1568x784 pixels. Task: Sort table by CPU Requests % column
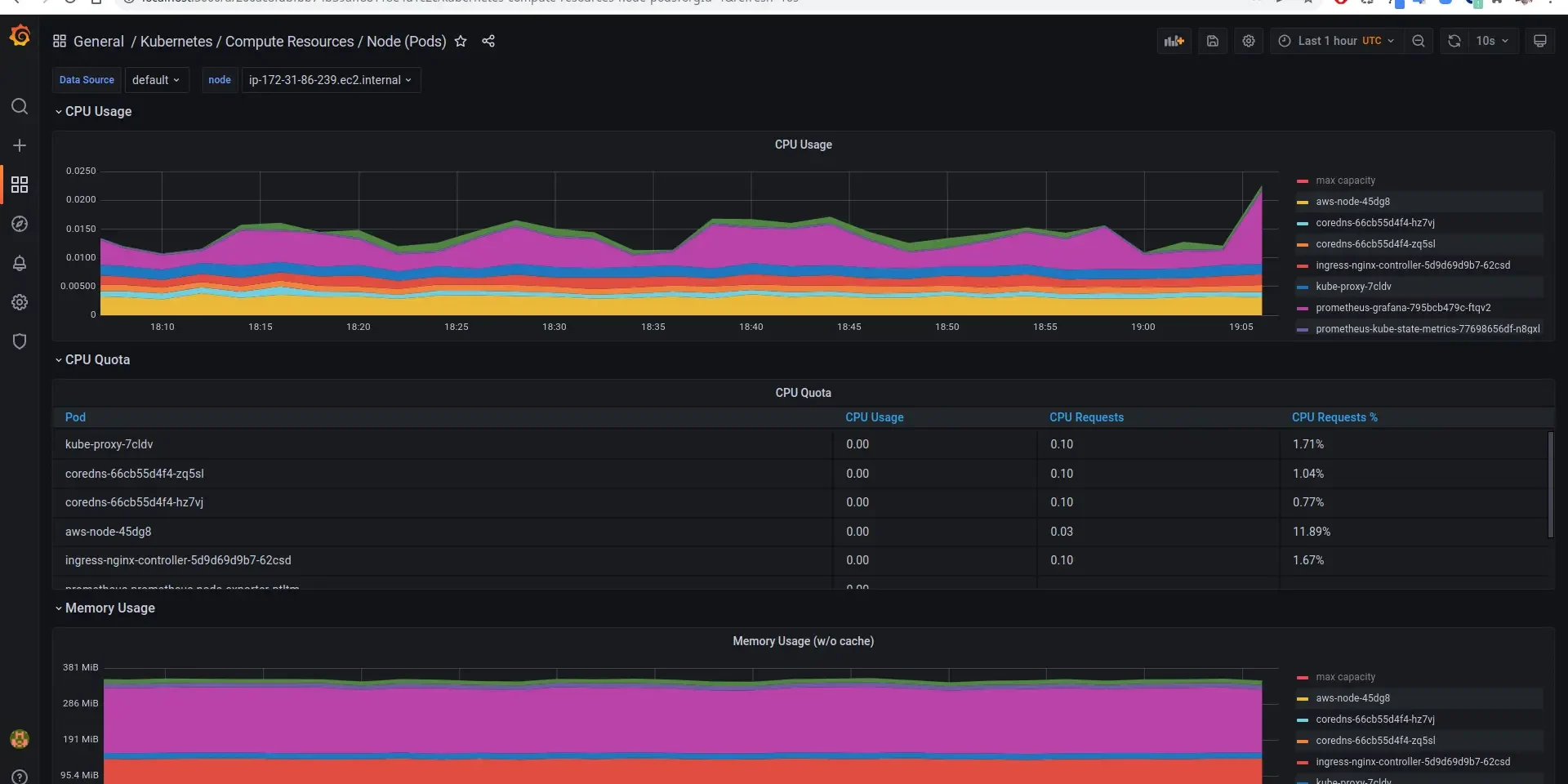tap(1335, 417)
